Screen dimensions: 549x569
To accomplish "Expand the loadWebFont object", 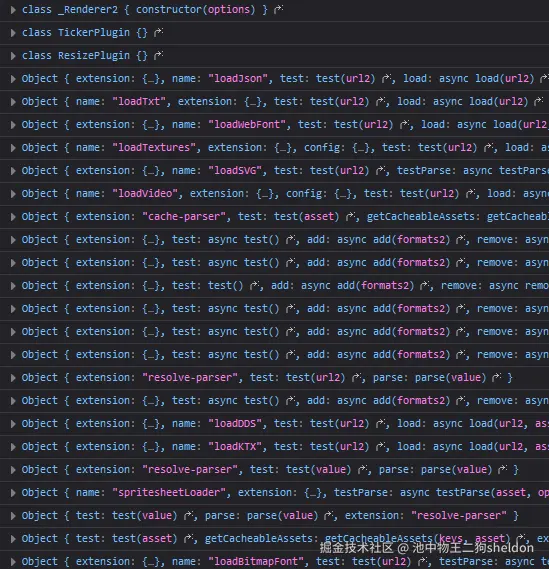I will tap(13, 124).
